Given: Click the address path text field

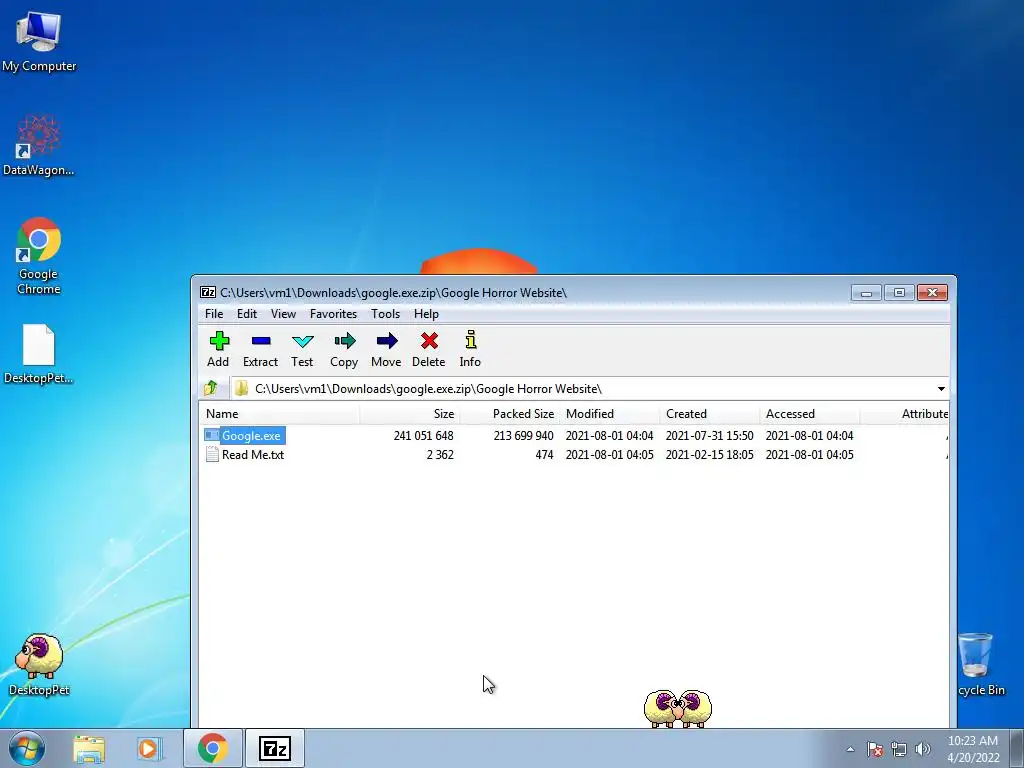Looking at the screenshot, I should coord(581,389).
